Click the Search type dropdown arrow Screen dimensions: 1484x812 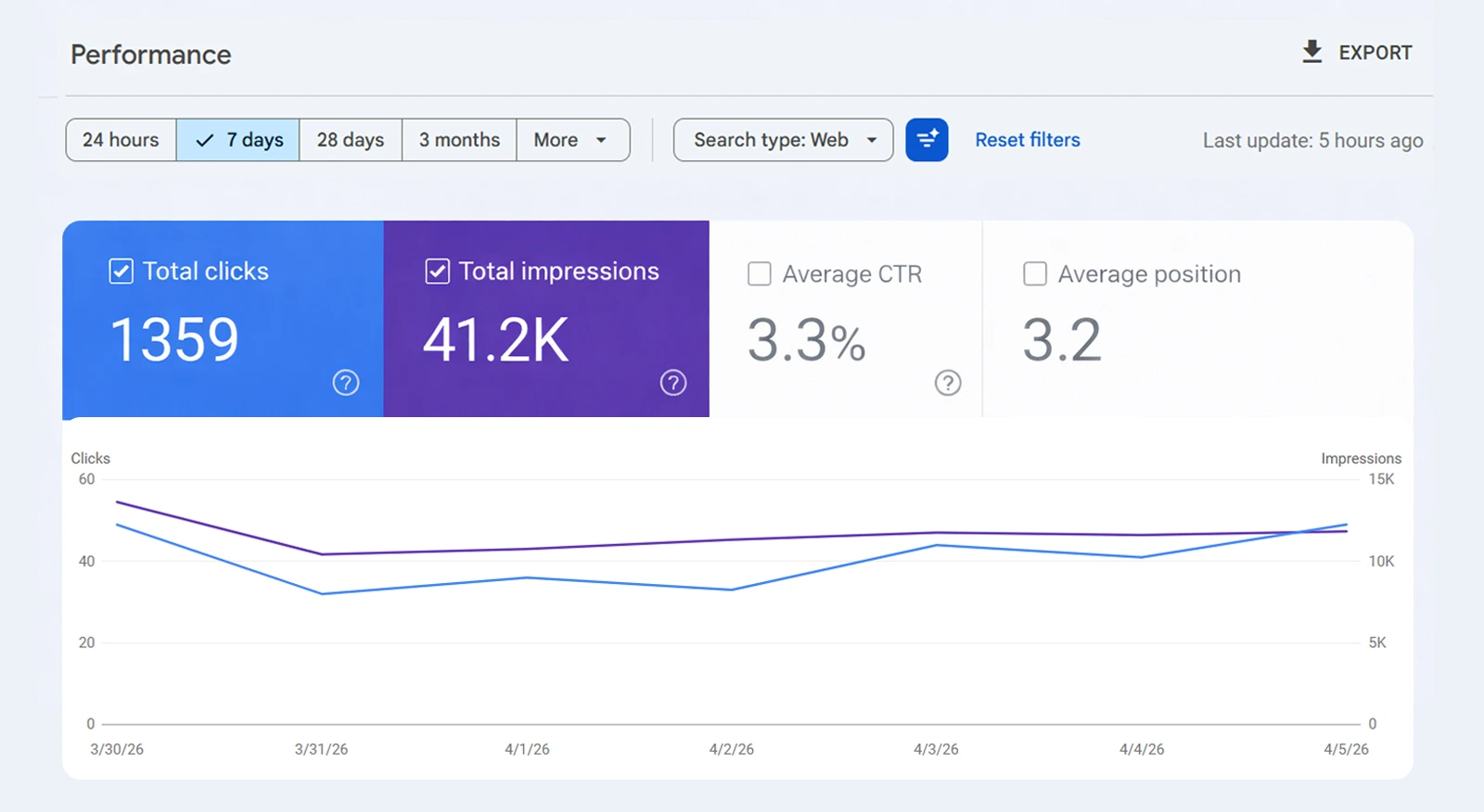[x=872, y=140]
